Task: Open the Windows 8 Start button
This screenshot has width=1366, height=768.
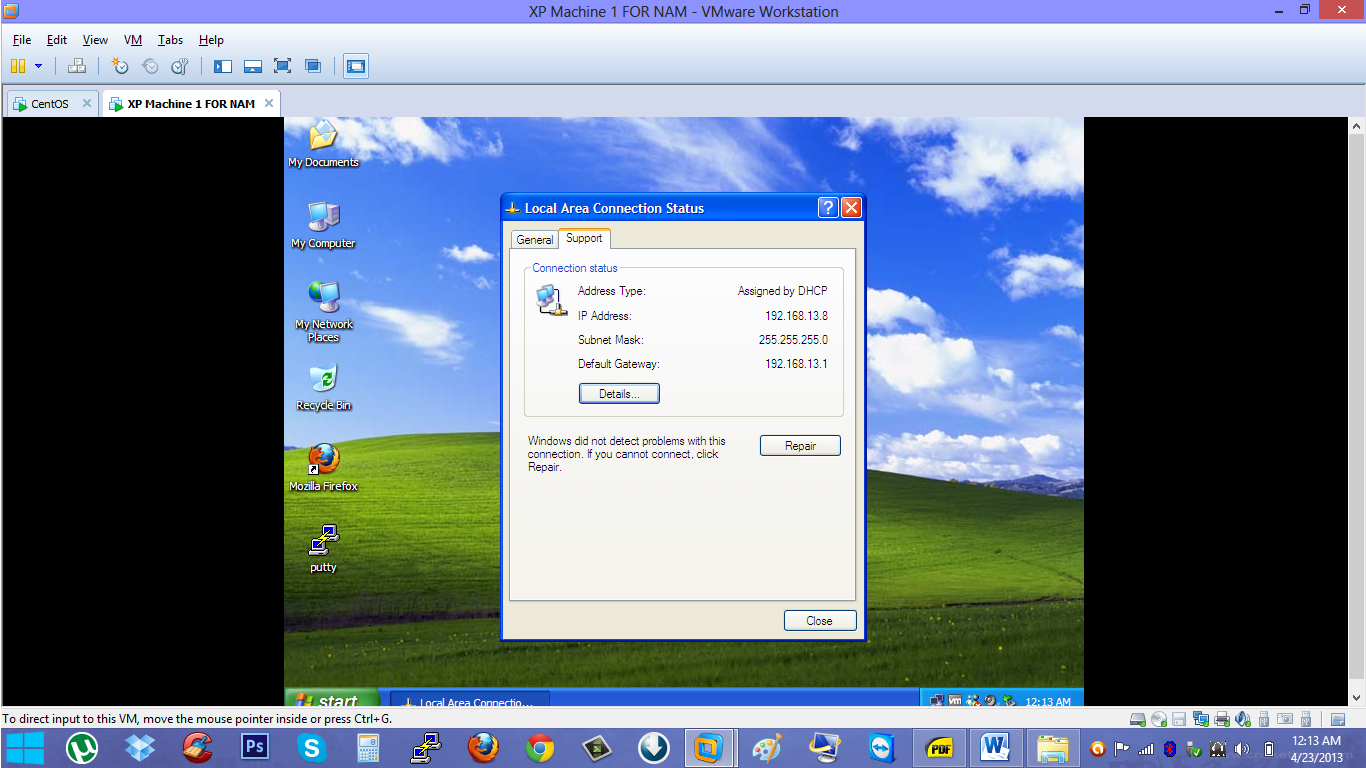Action: tap(25, 748)
